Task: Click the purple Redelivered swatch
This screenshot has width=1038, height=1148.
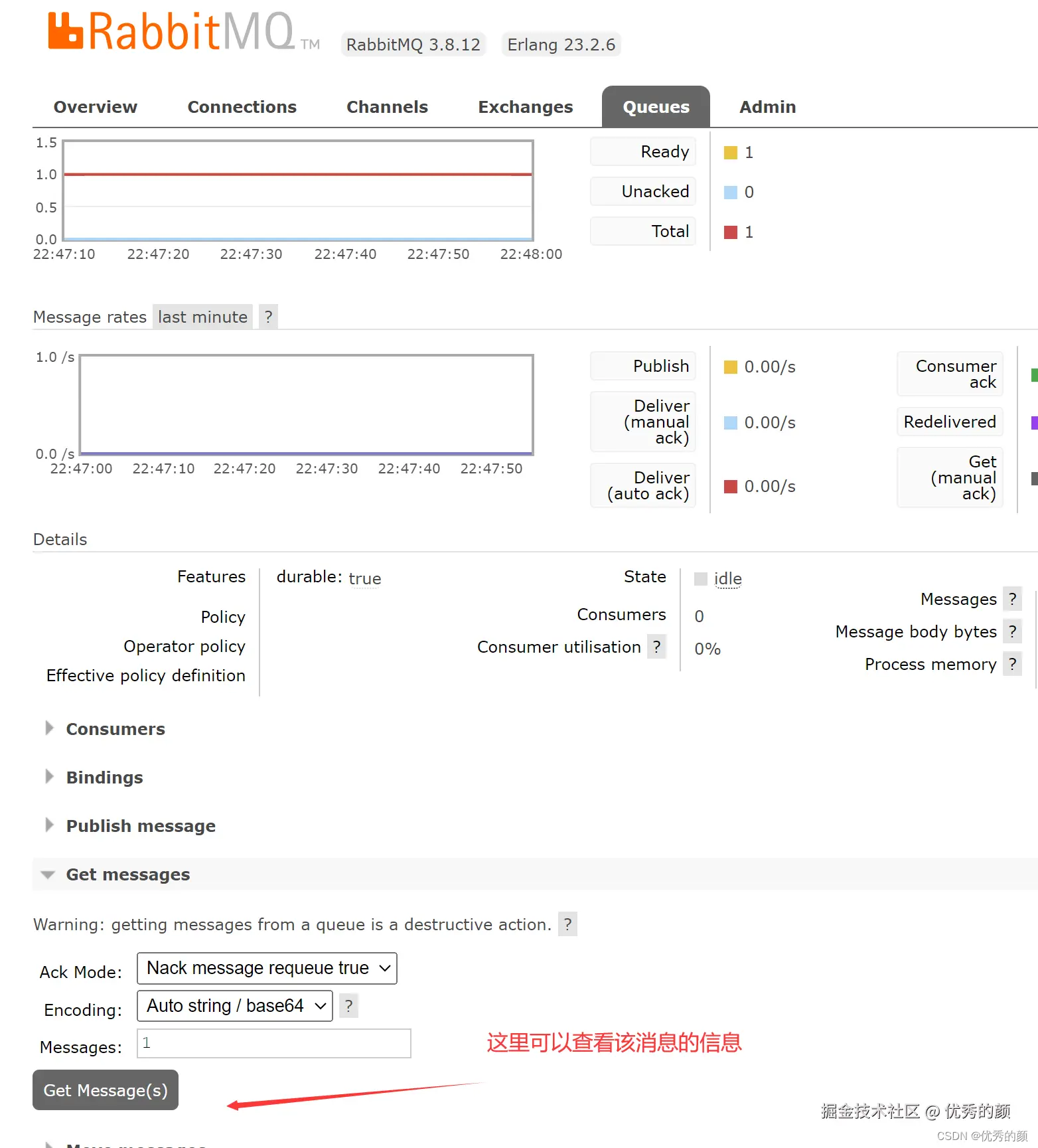Action: pyautogui.click(x=1034, y=423)
